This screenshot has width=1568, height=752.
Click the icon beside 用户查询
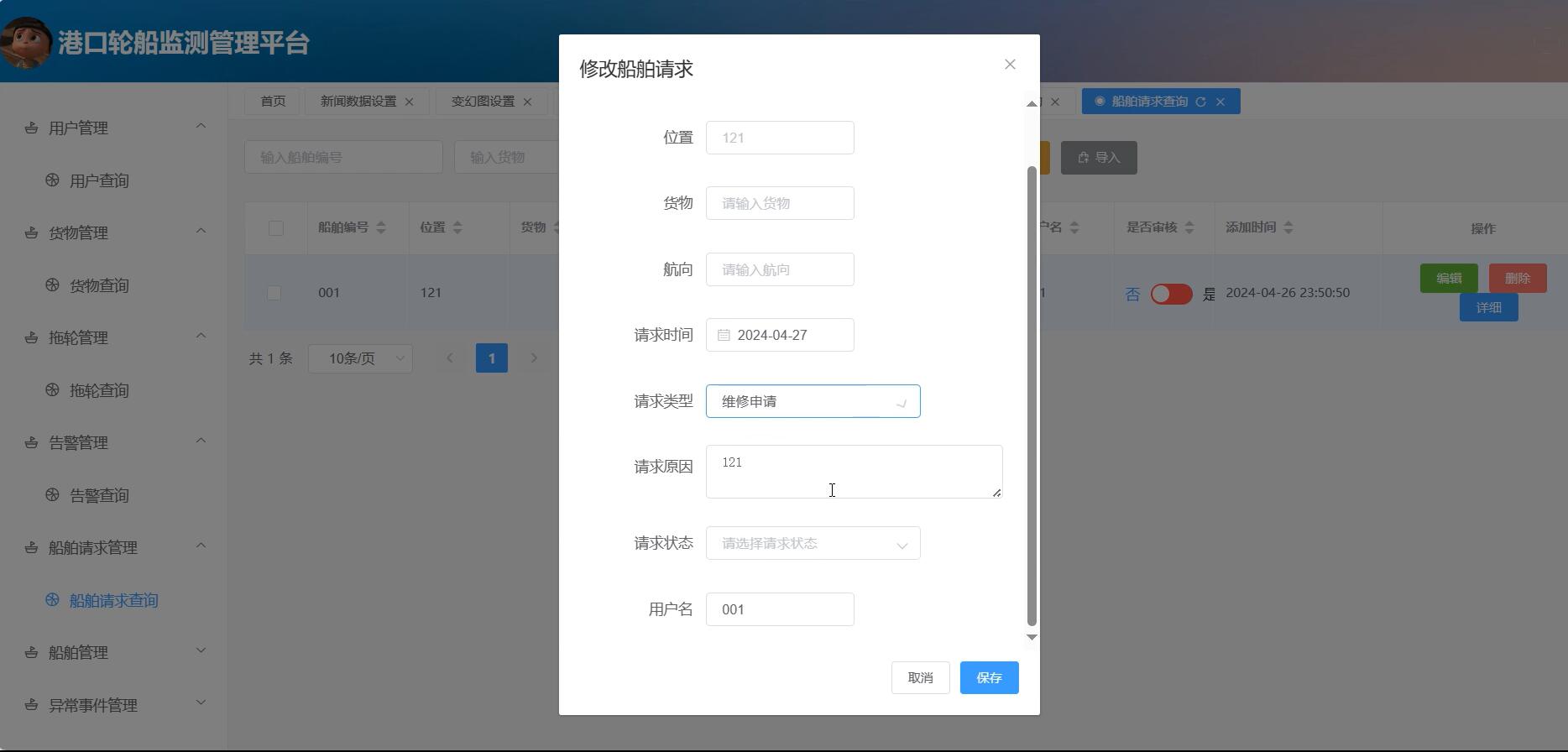point(52,180)
